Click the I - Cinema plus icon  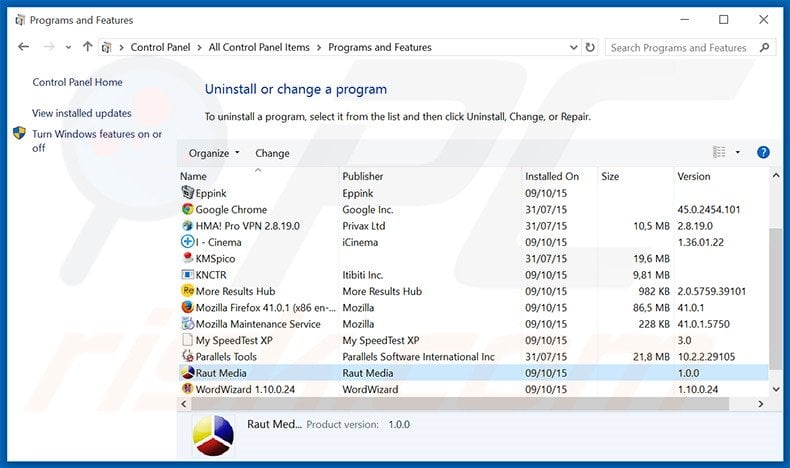tap(187, 242)
